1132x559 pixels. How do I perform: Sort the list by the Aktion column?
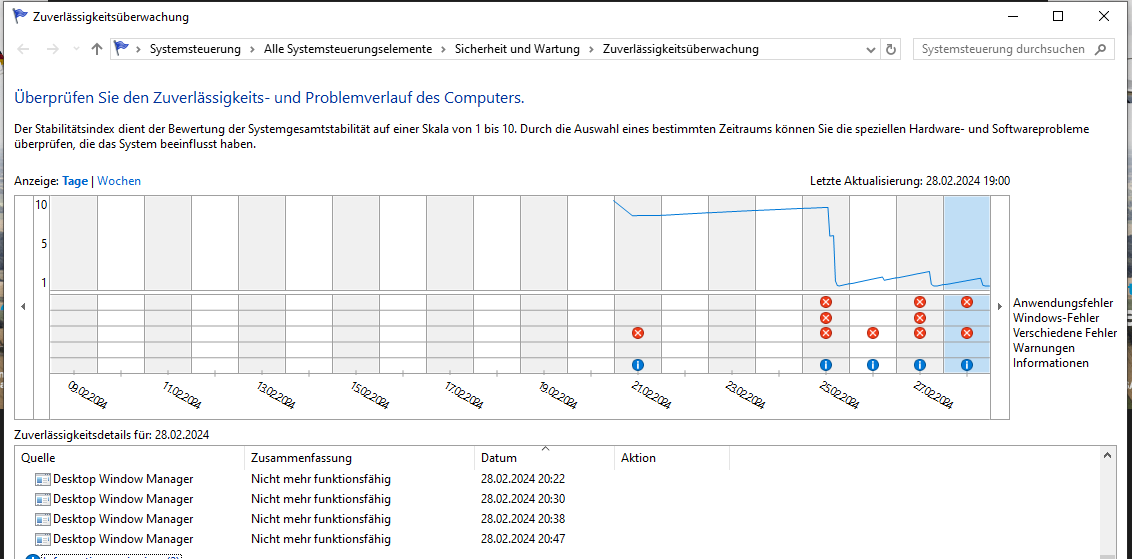pos(671,458)
